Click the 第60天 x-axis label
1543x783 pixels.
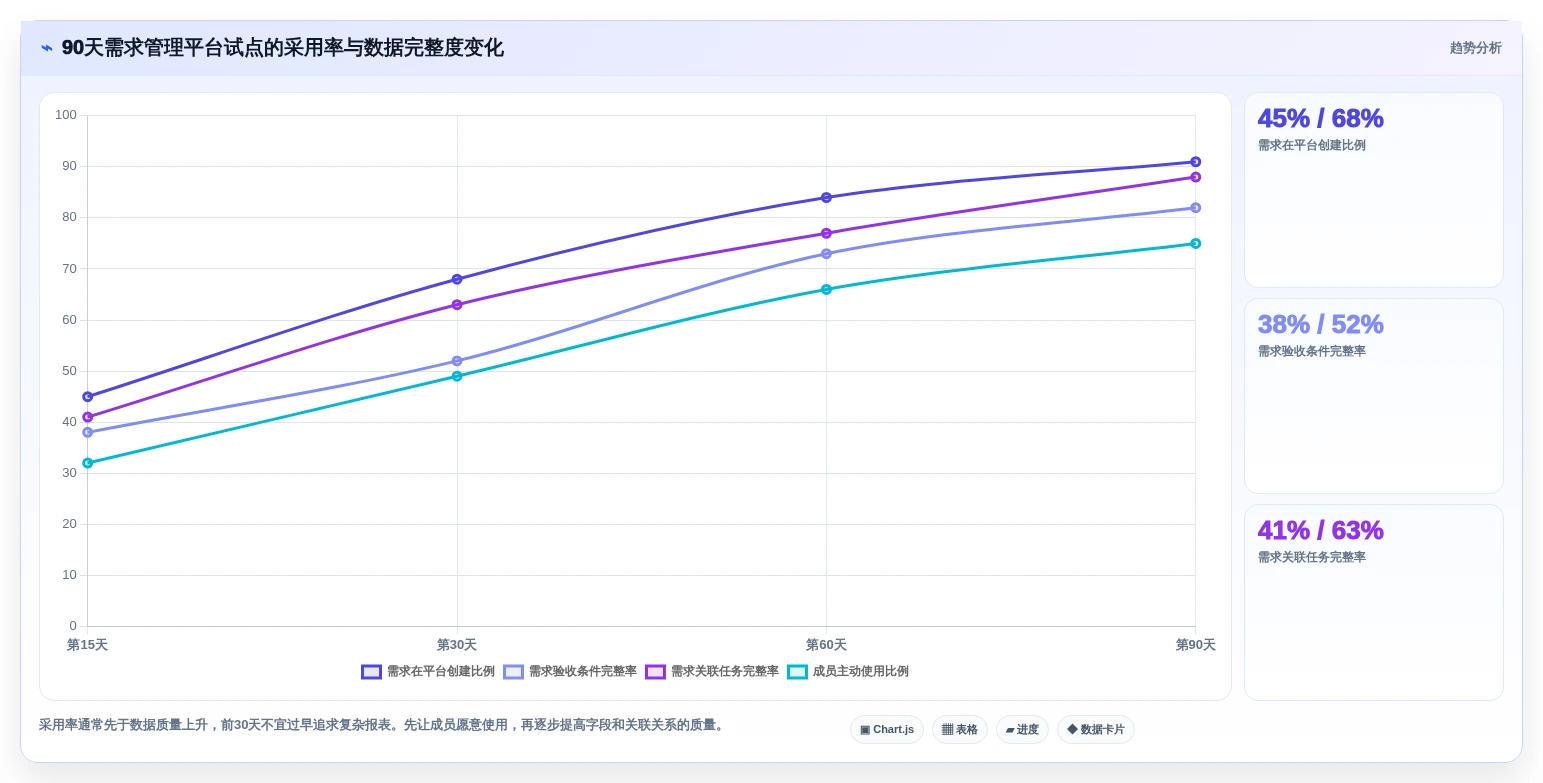826,645
